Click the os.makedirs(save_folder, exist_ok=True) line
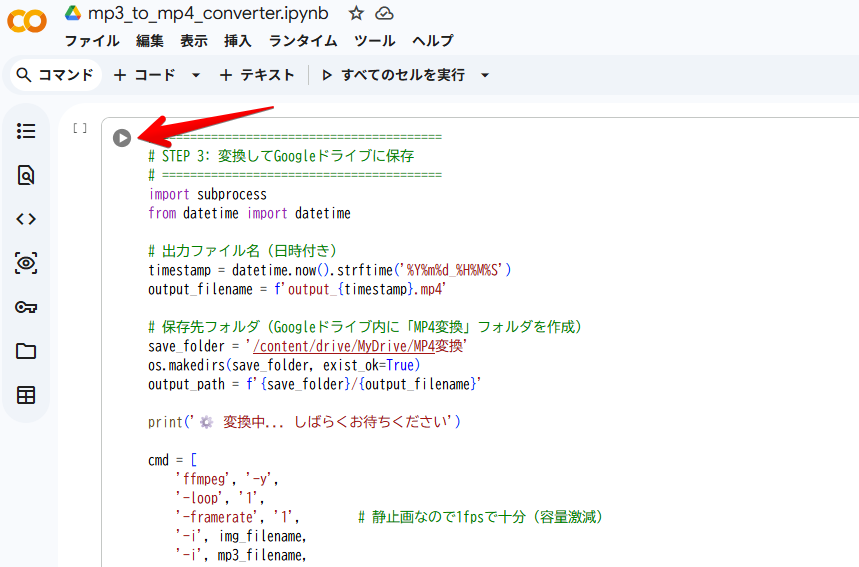 284,365
